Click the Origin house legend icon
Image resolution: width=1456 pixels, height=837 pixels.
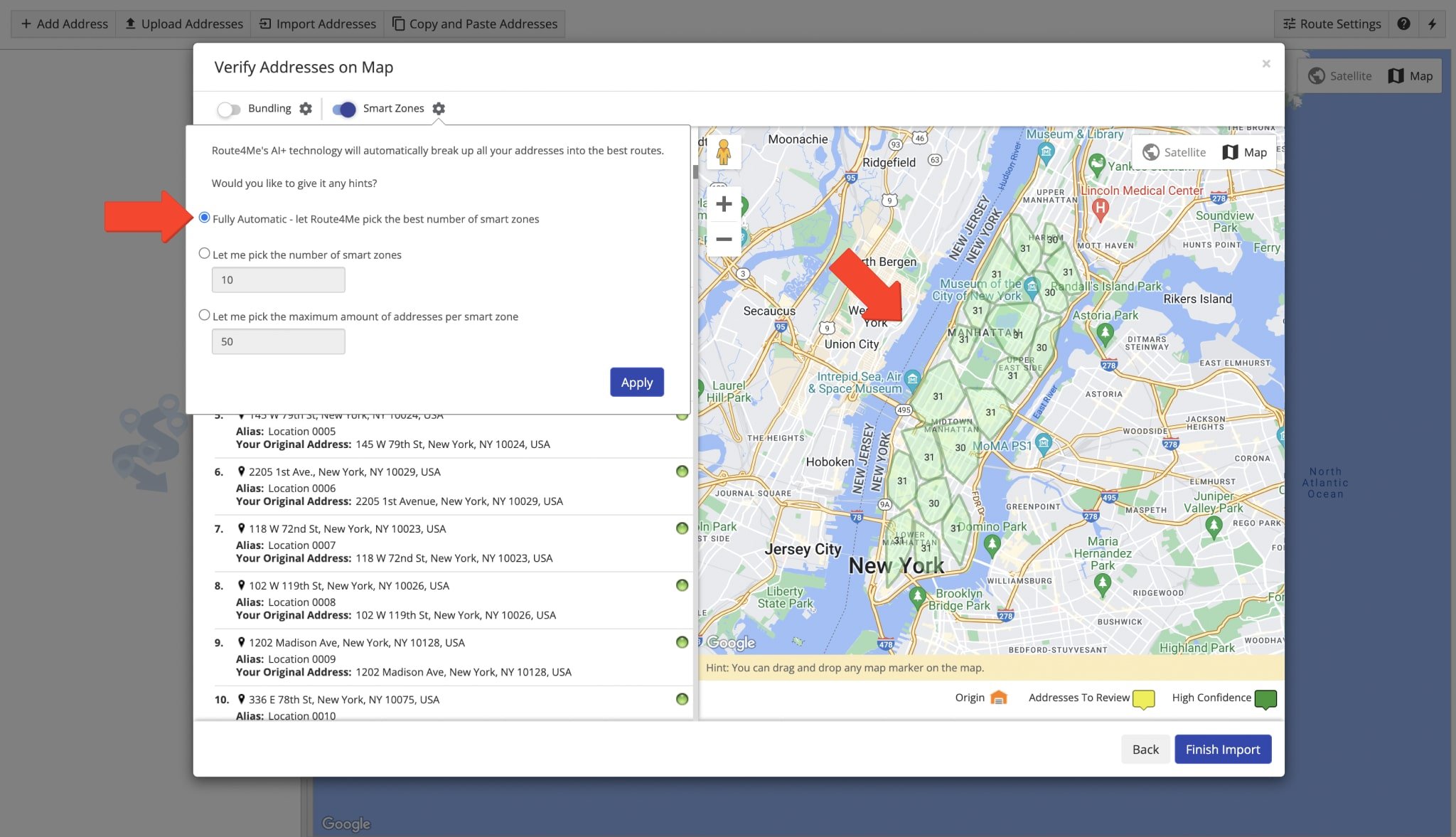999,698
